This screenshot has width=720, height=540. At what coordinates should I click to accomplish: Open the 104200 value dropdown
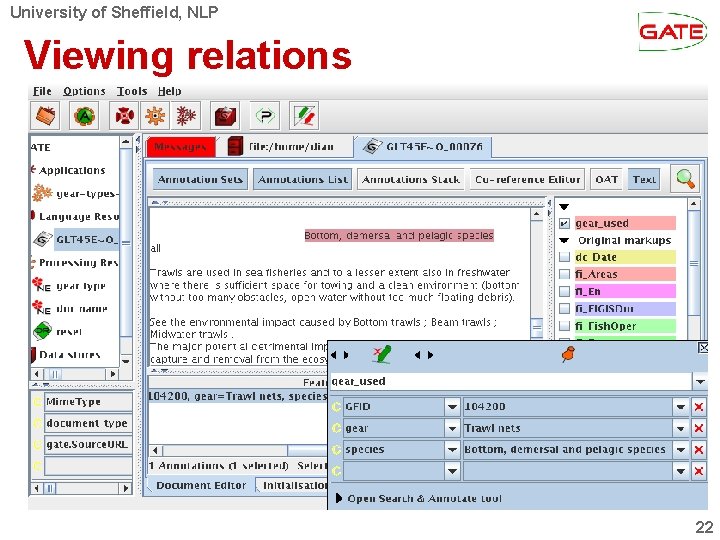tap(681, 407)
